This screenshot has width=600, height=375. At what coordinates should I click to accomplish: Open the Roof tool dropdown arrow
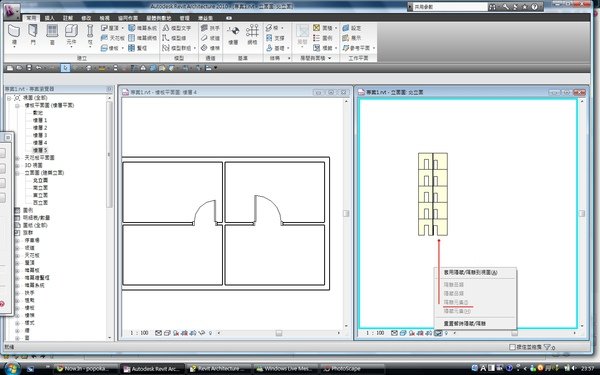pyautogui.click(x=122, y=28)
